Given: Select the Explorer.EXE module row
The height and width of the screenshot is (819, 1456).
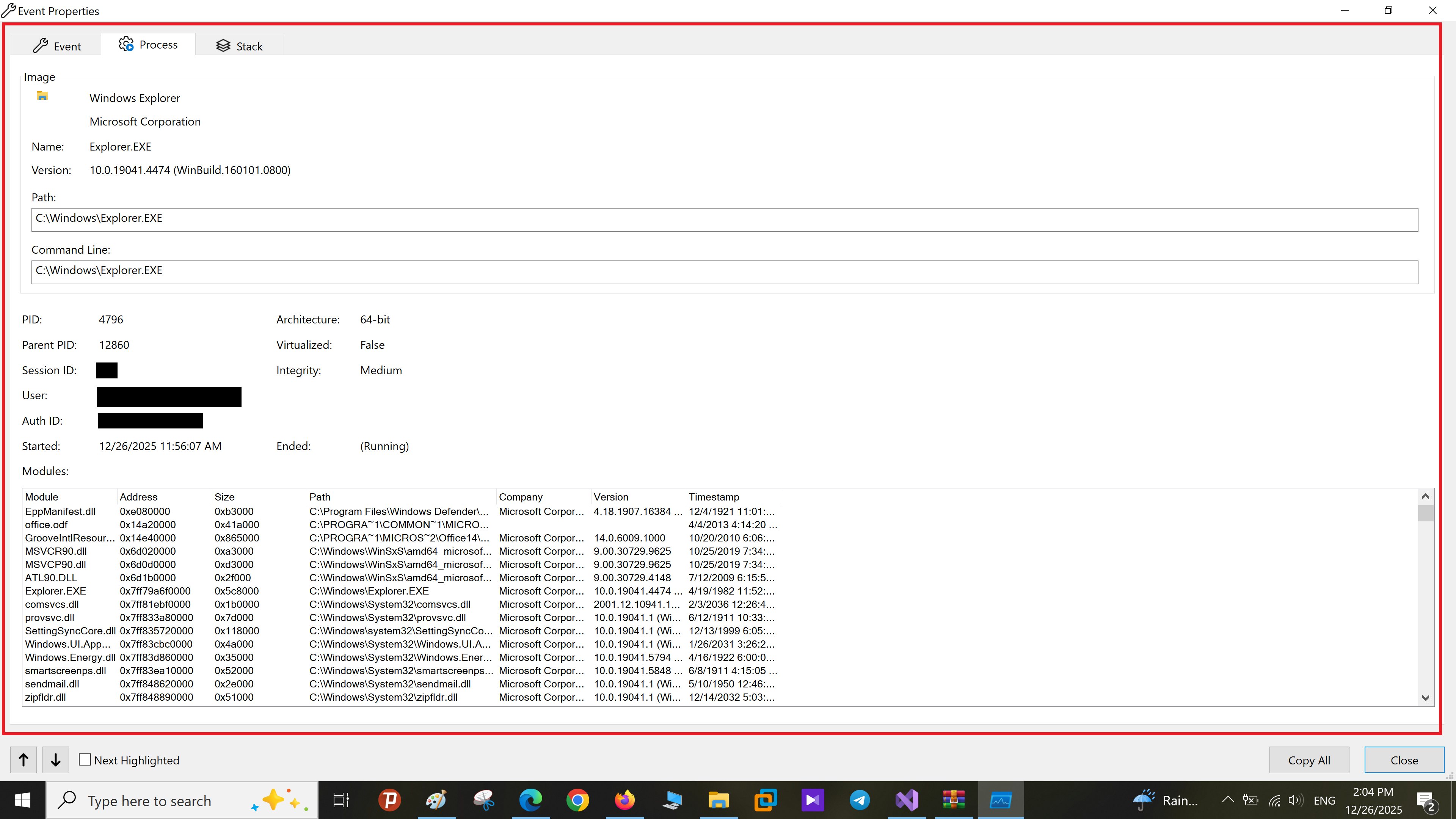Looking at the screenshot, I should 55,591.
